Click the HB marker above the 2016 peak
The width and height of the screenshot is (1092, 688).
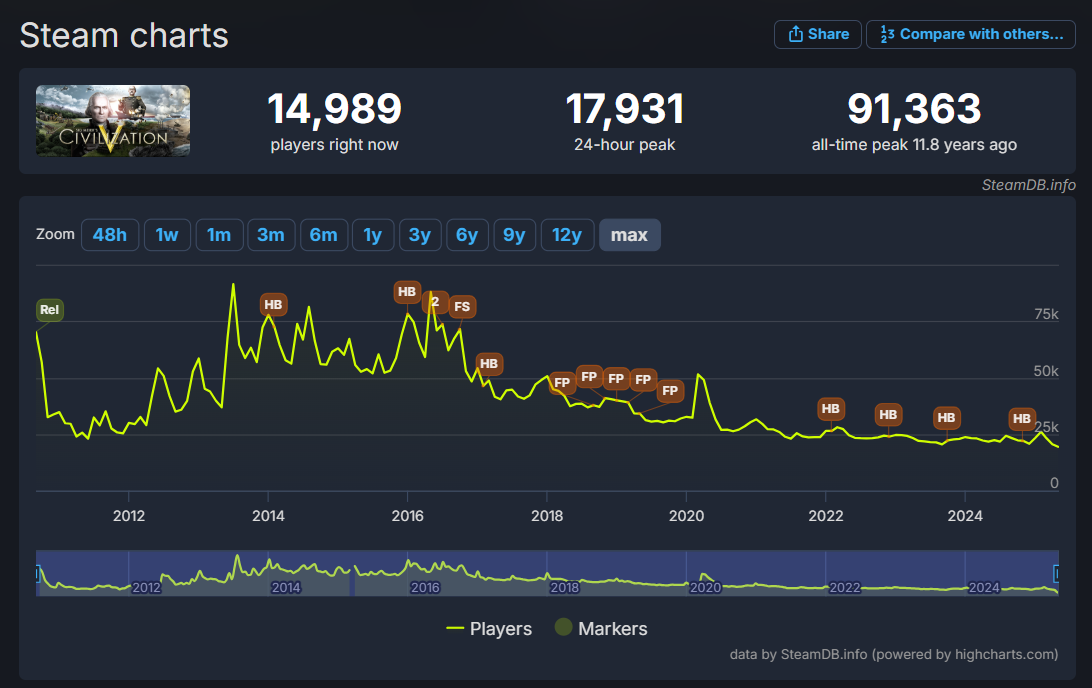tap(407, 292)
